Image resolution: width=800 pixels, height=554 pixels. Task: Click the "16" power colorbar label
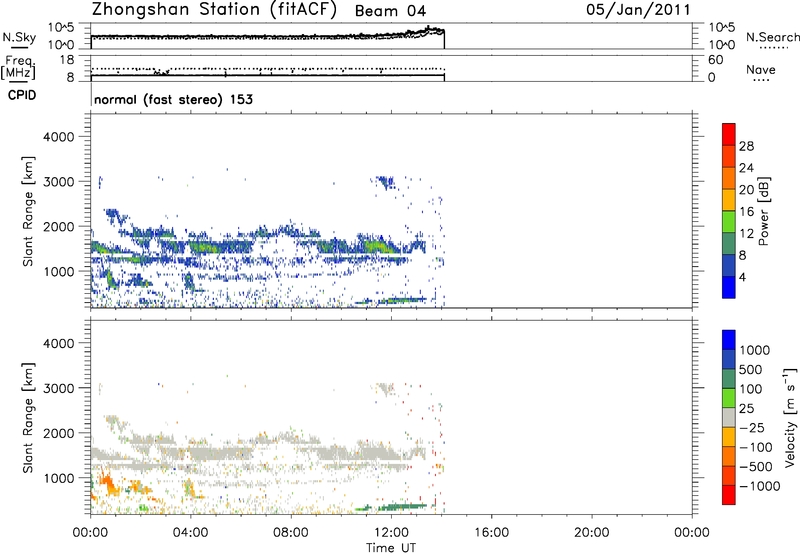pyautogui.click(x=746, y=212)
